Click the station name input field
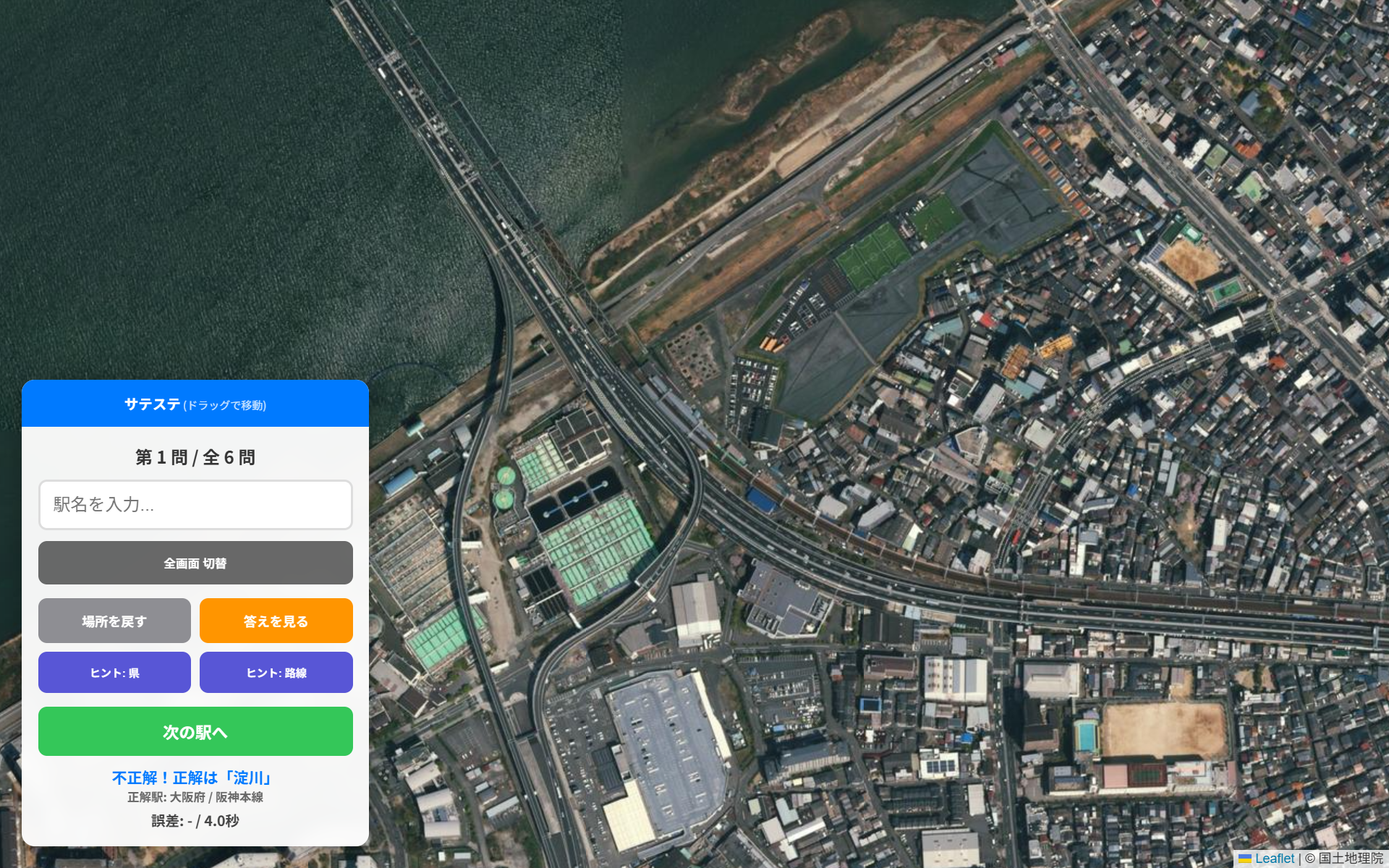Image resolution: width=1389 pixels, height=868 pixels. click(195, 505)
